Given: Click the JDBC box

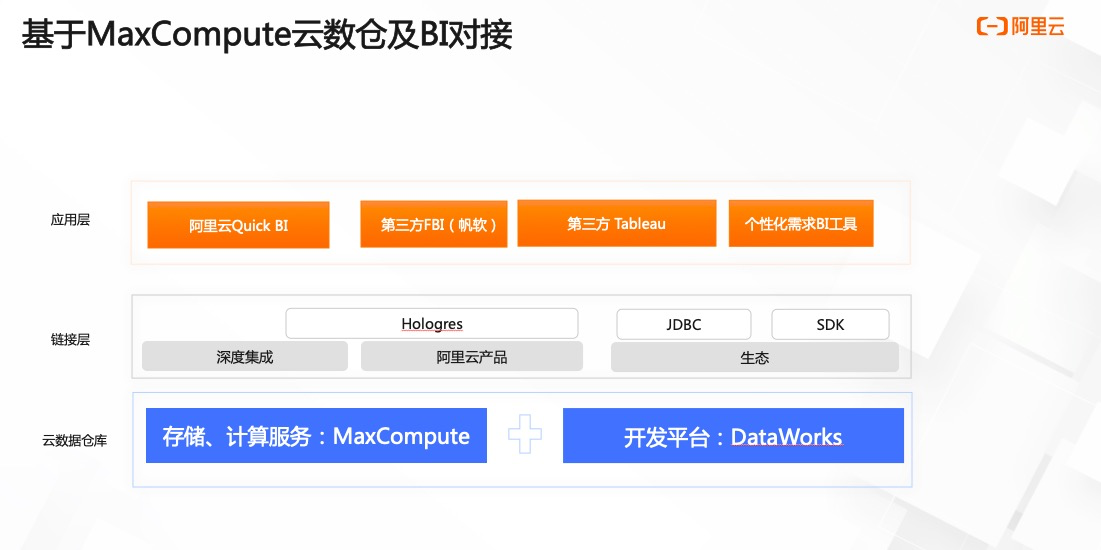Looking at the screenshot, I should point(684,325).
